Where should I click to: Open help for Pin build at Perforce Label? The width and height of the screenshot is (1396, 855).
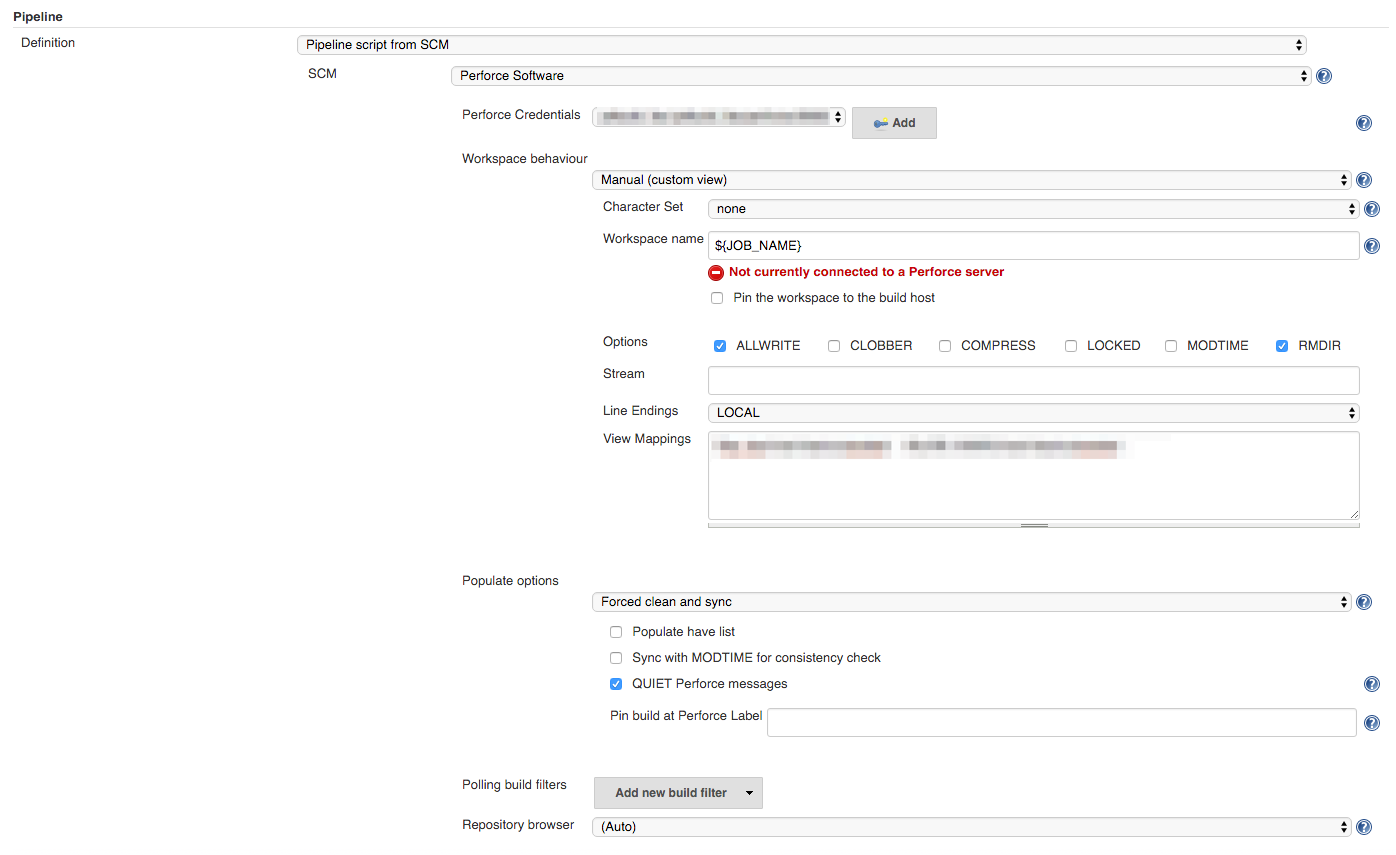point(1372,723)
